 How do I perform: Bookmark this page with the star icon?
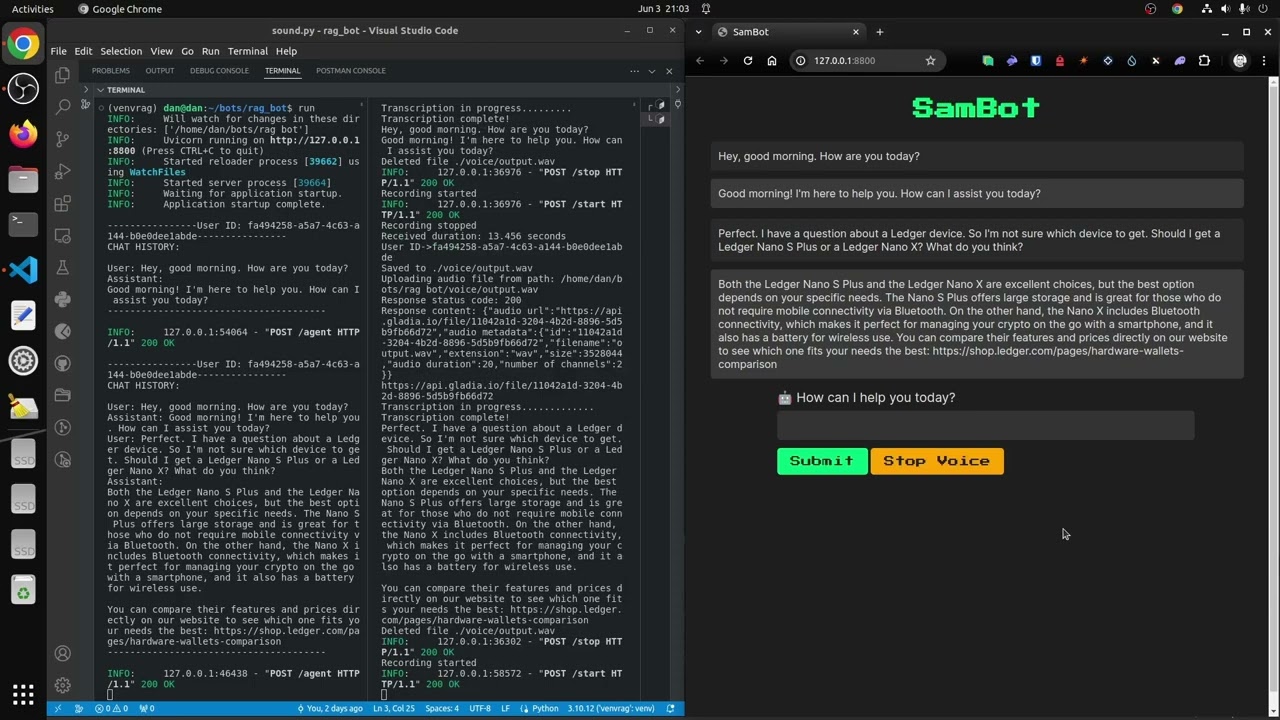[930, 60]
